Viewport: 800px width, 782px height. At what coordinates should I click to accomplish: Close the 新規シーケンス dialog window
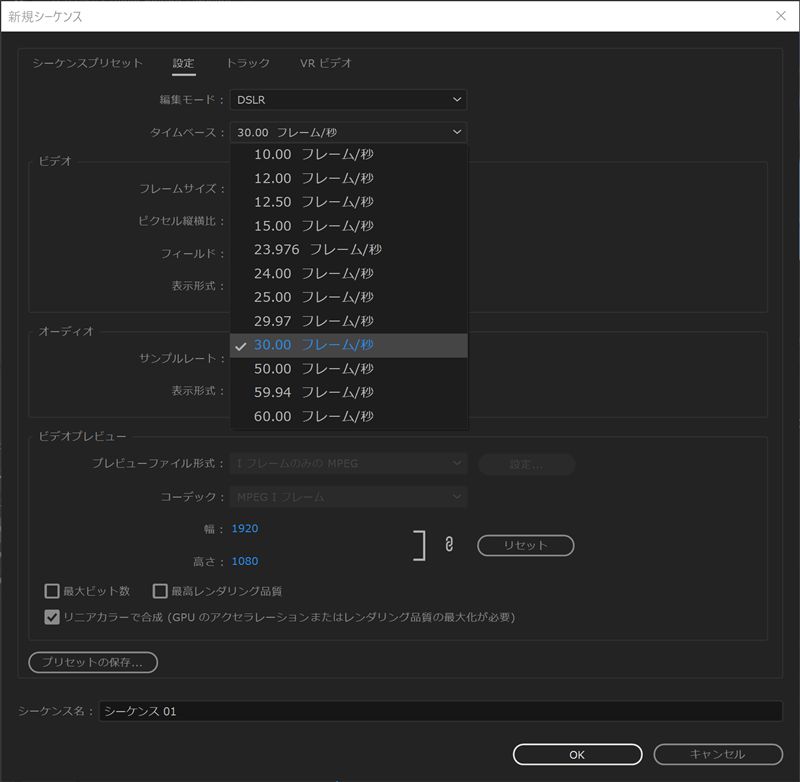point(780,16)
